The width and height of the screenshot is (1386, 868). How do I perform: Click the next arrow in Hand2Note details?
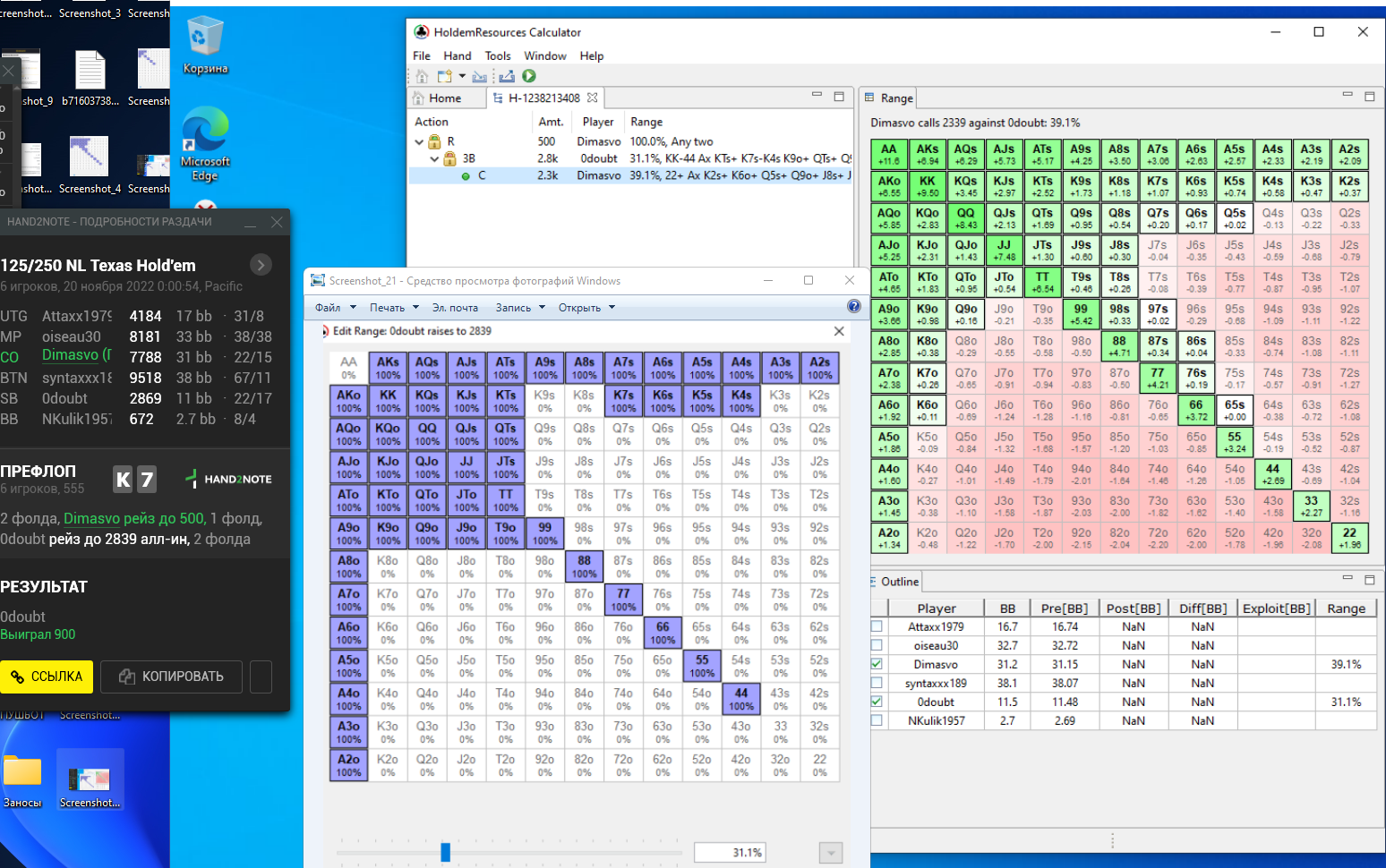click(261, 265)
